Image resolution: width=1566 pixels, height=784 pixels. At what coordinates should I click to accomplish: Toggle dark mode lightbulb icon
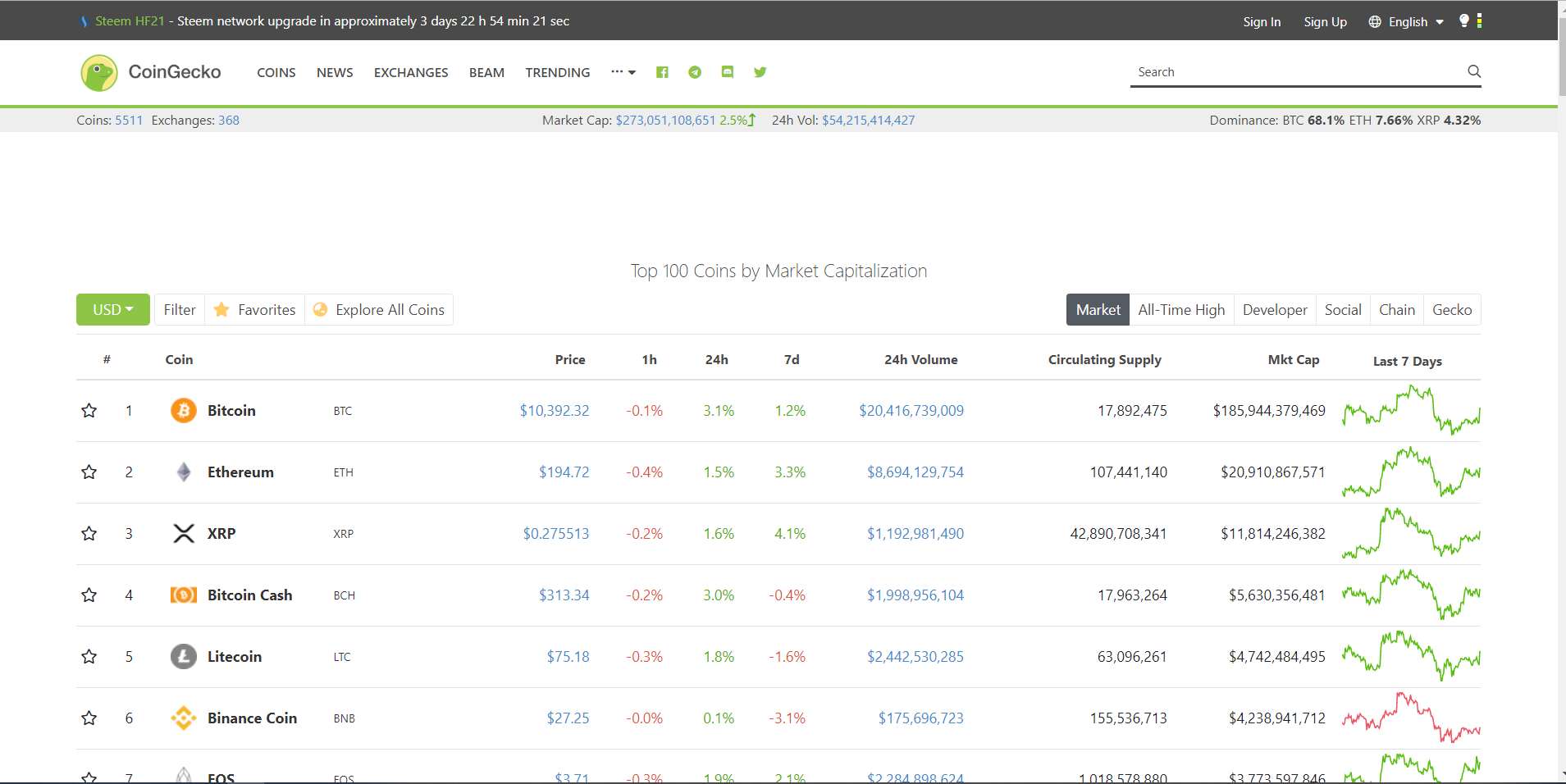coord(1464,21)
